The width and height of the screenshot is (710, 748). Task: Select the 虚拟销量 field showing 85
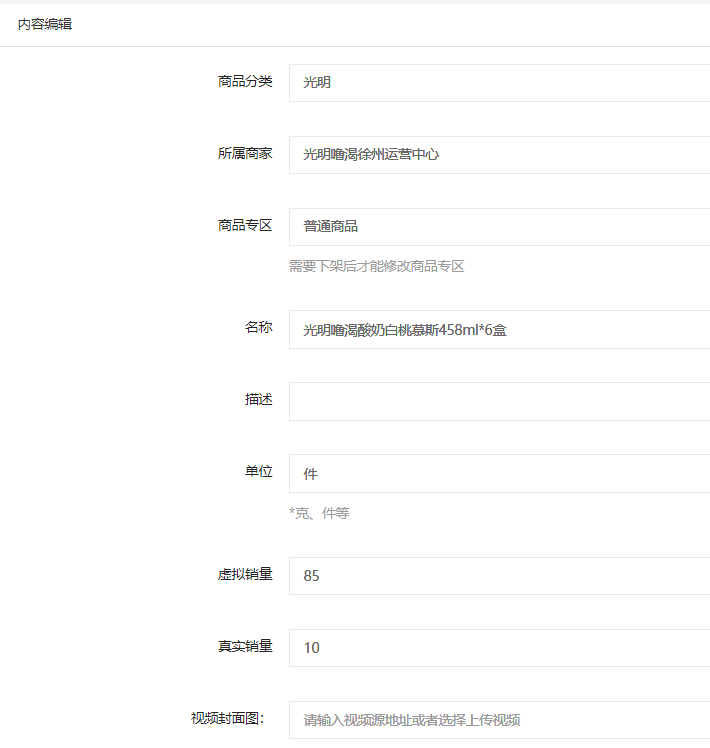coord(500,576)
